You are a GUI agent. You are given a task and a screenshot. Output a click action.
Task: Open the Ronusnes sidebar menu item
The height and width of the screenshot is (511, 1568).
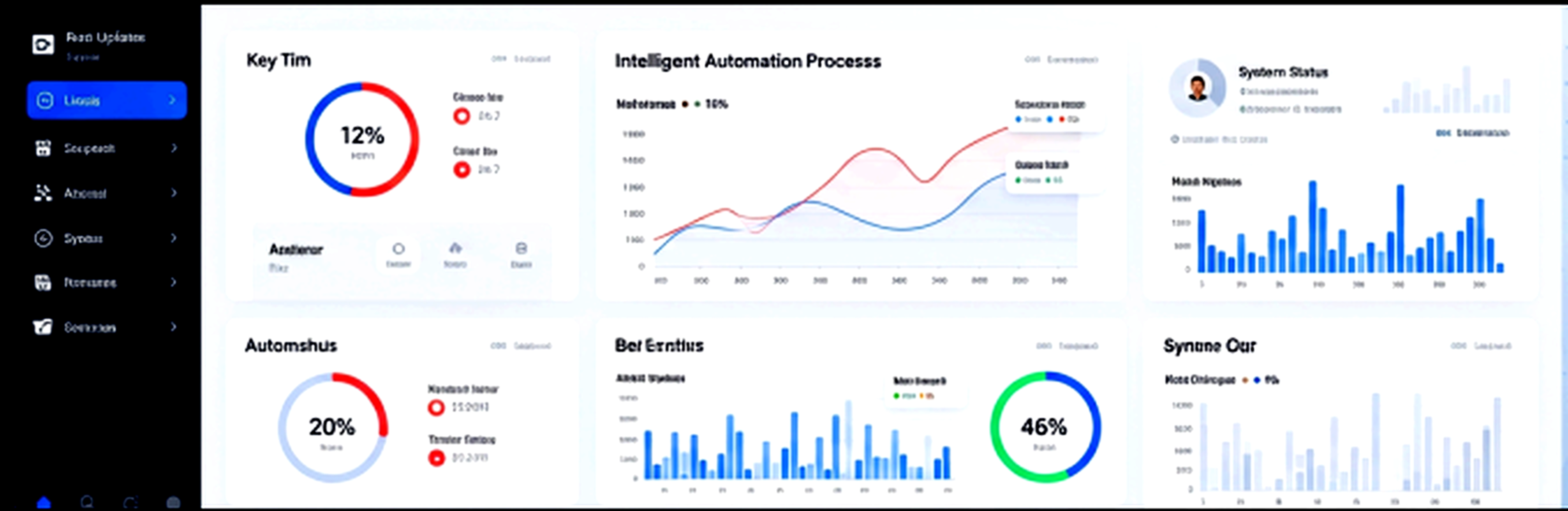pyautogui.click(x=90, y=282)
